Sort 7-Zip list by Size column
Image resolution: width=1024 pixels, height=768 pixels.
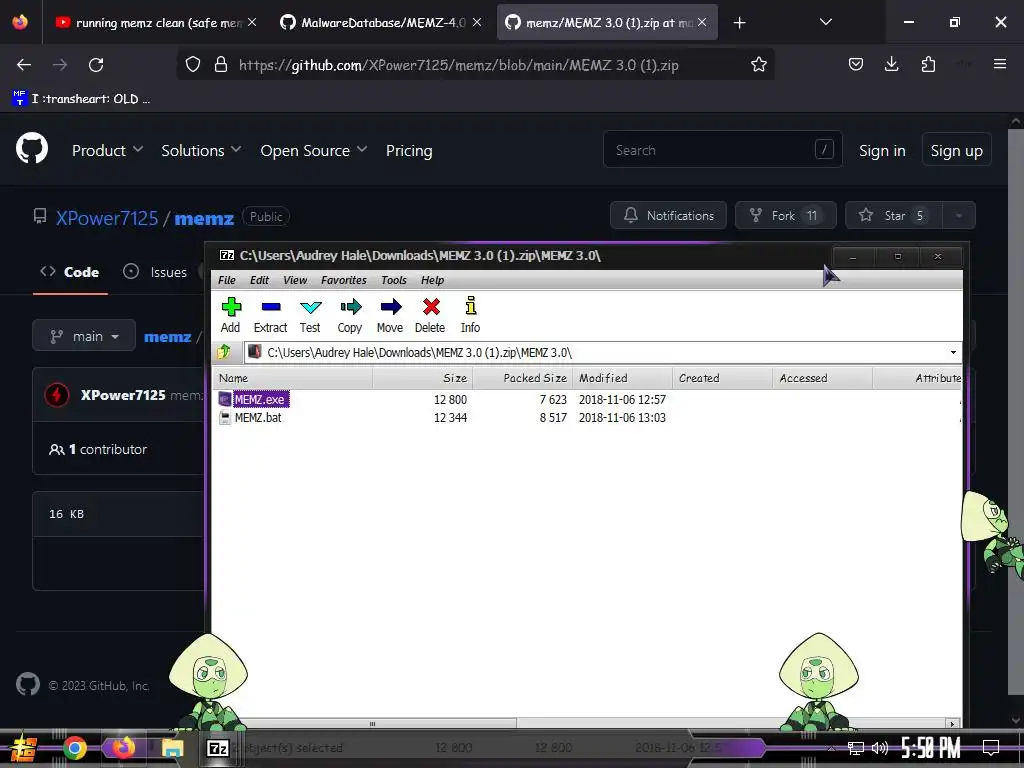pos(423,378)
